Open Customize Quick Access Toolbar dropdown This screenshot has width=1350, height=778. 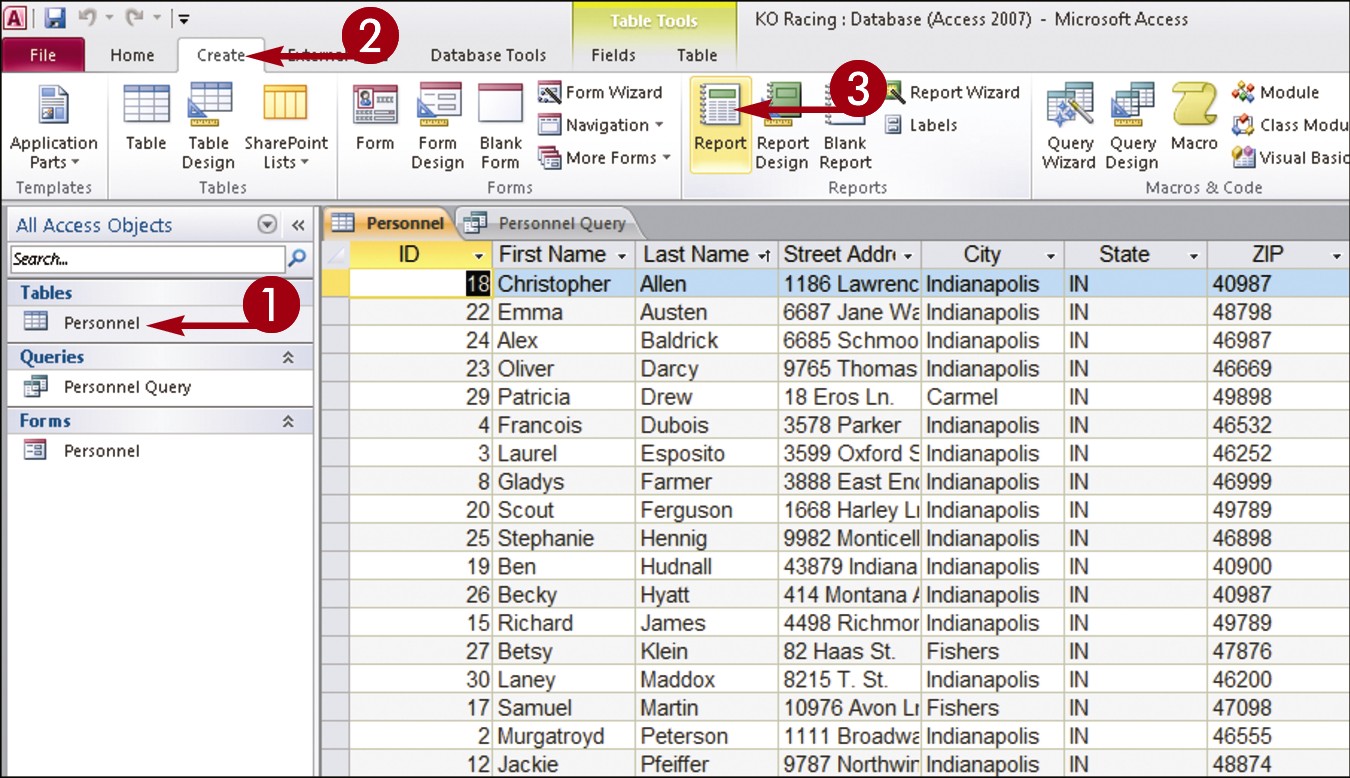pos(184,18)
